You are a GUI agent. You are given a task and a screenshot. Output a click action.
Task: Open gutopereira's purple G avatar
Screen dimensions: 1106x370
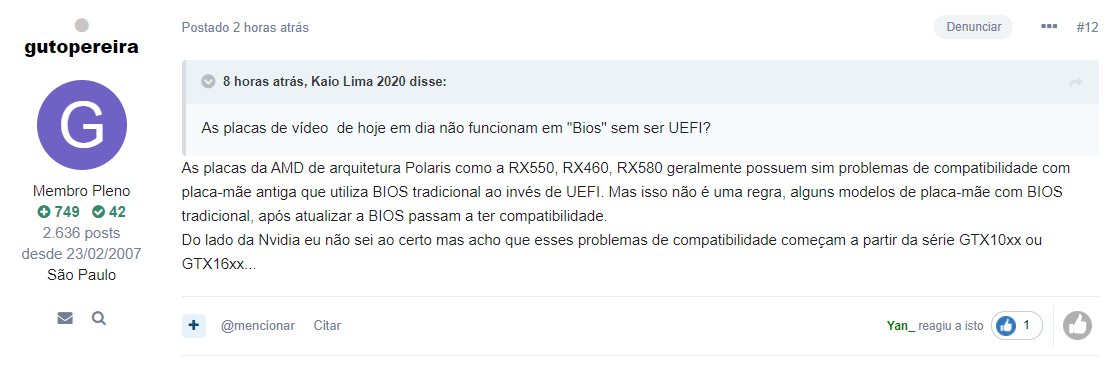[x=82, y=125]
